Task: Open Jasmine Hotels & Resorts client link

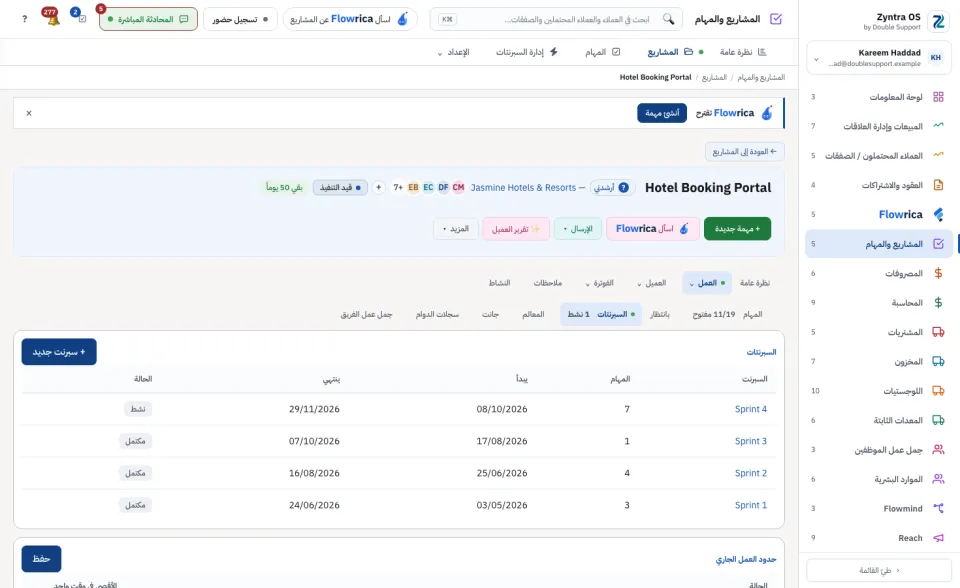Action: (x=523, y=187)
